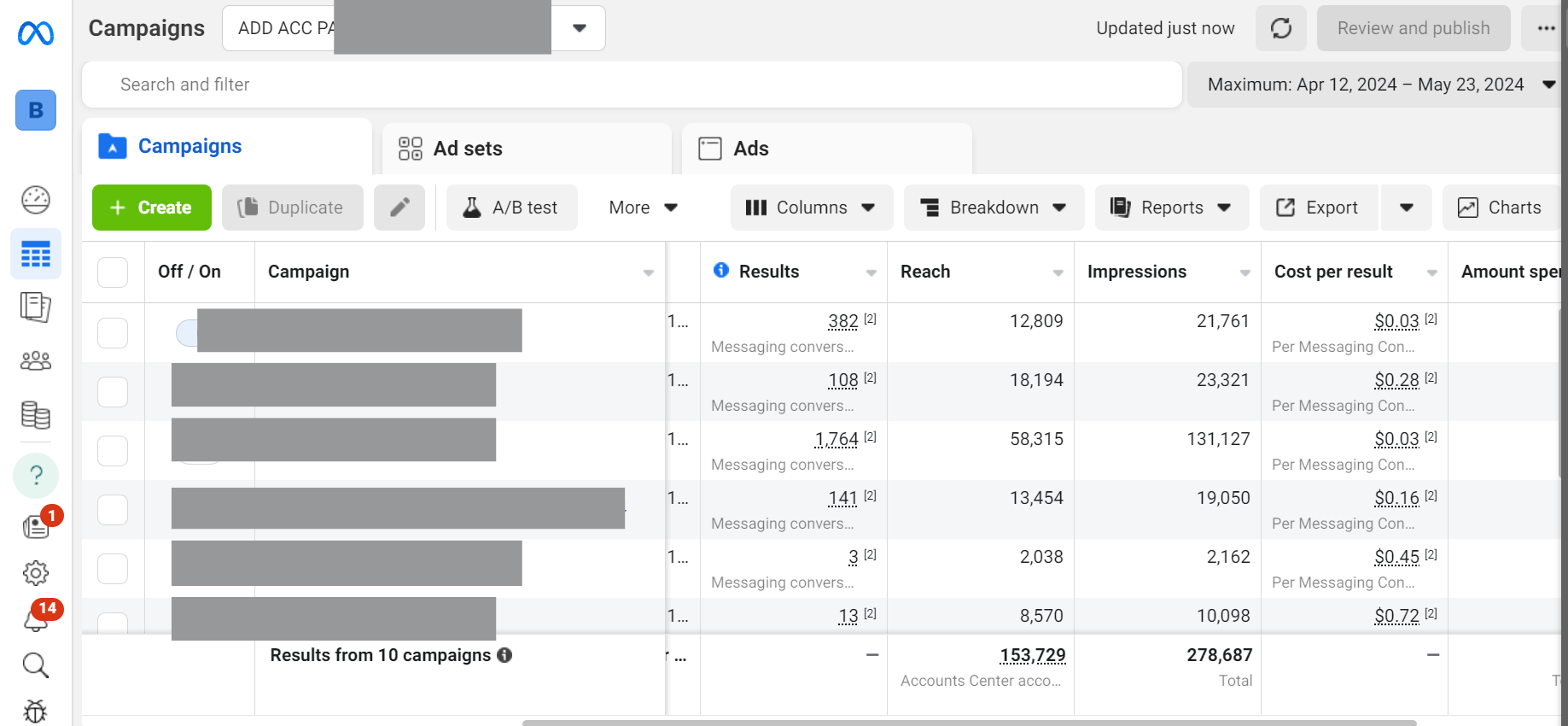Click the refresh data icon button
This screenshot has height=726, width=1568.
click(x=1280, y=28)
